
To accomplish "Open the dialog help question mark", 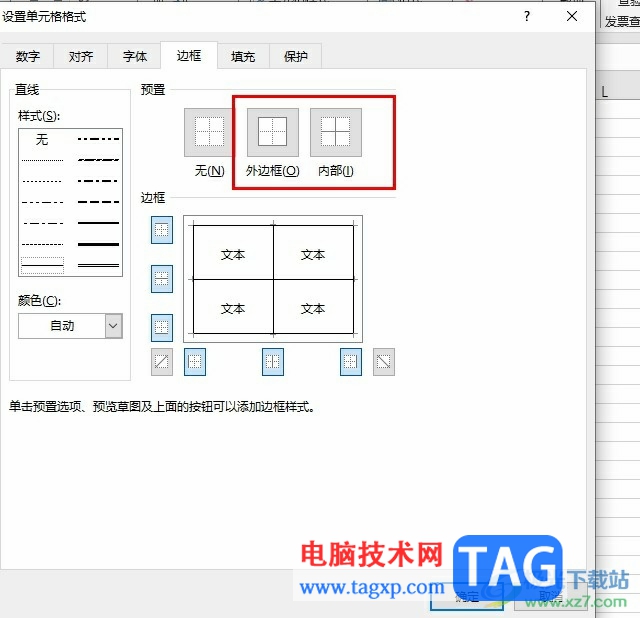I will [527, 16].
